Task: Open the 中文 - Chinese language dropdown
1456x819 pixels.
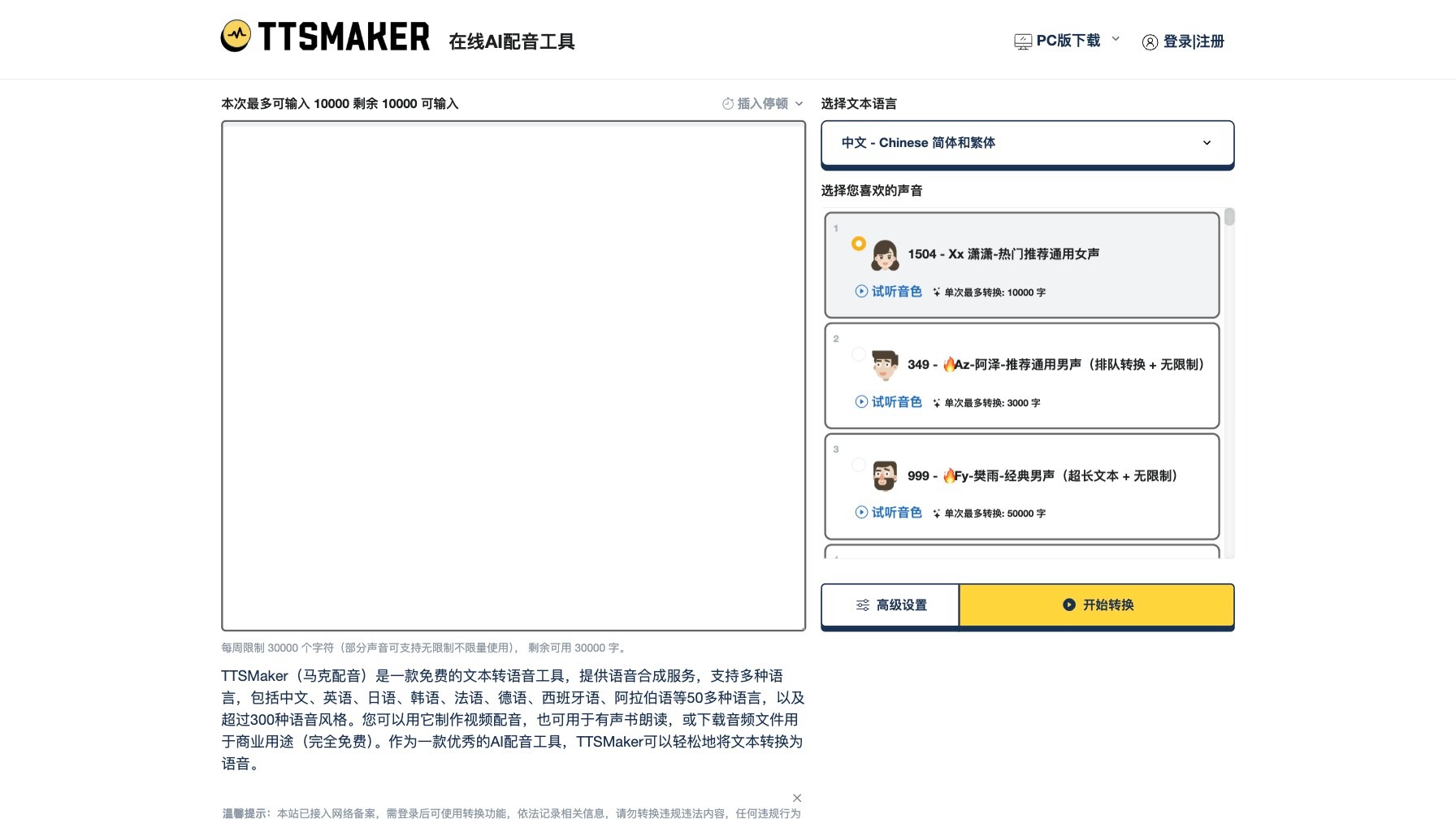Action: click(1027, 143)
